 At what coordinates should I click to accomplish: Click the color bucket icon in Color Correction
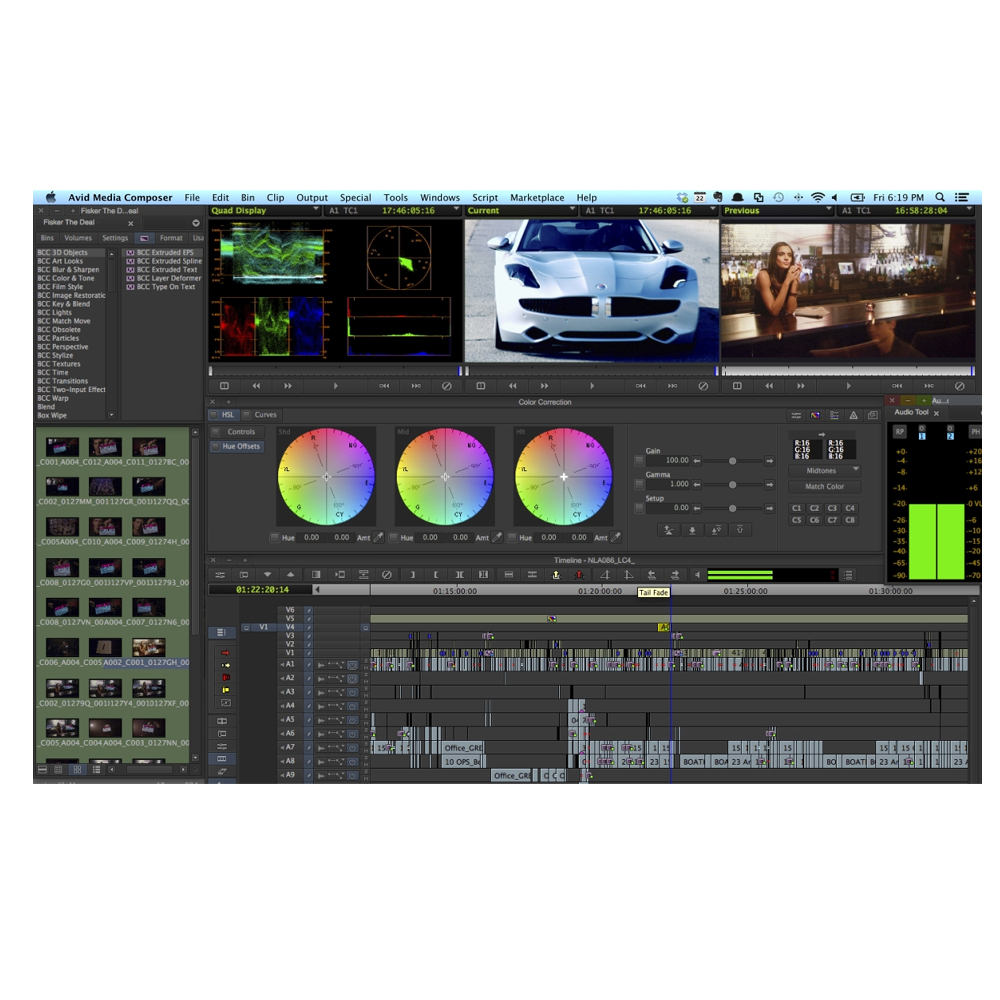coord(815,415)
